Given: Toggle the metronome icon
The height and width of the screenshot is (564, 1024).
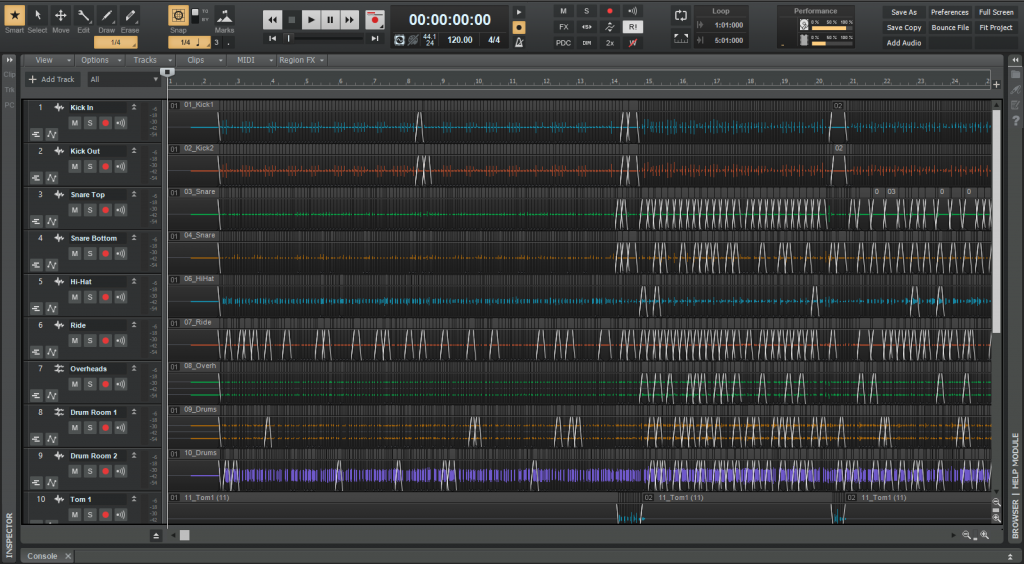Looking at the screenshot, I should click(x=519, y=42).
